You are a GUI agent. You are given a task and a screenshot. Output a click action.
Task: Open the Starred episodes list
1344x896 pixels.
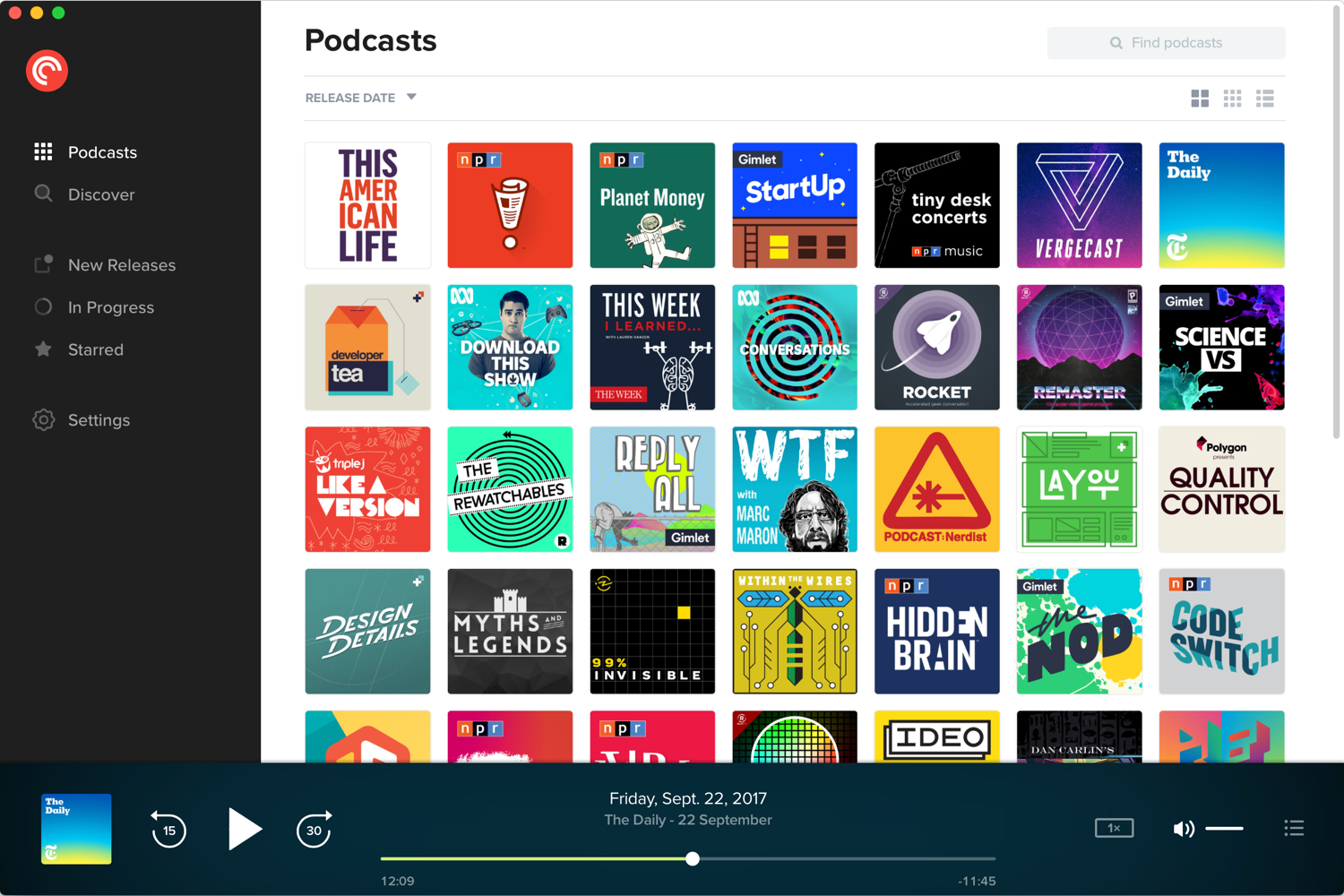click(x=95, y=349)
